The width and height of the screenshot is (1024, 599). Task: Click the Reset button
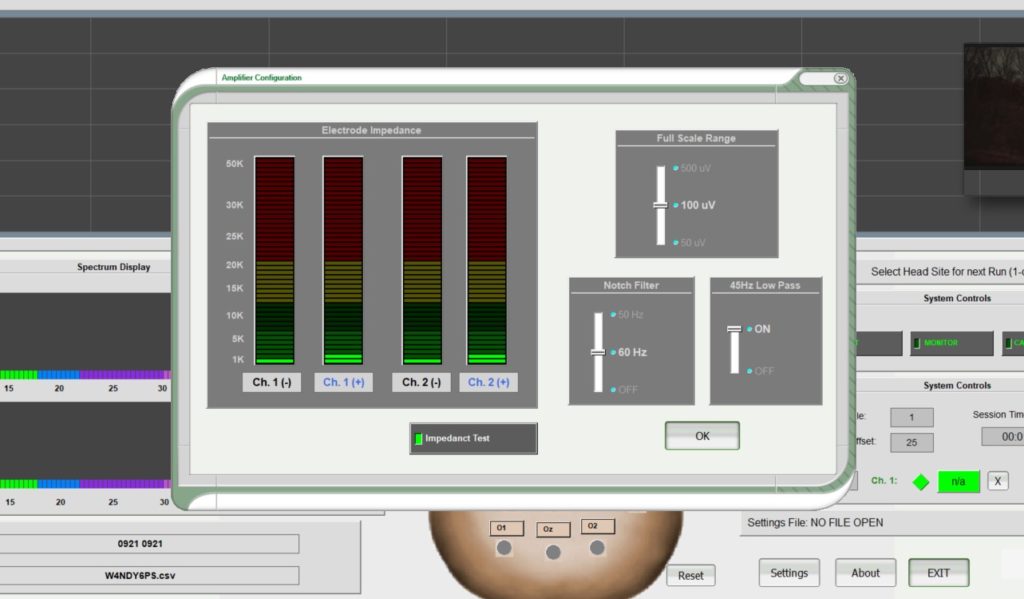[x=690, y=575]
